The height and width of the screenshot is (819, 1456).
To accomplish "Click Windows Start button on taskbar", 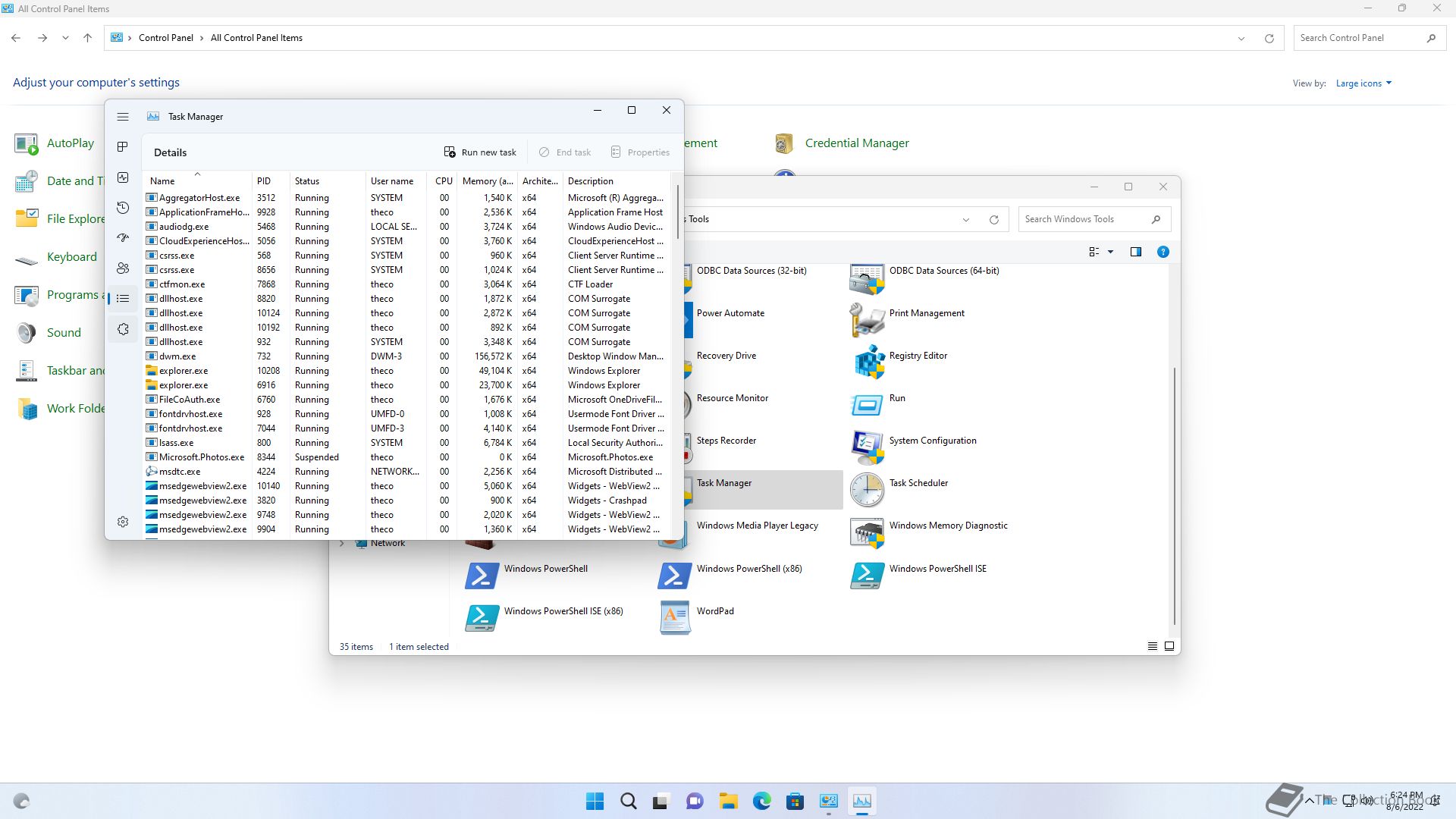I will [x=595, y=801].
